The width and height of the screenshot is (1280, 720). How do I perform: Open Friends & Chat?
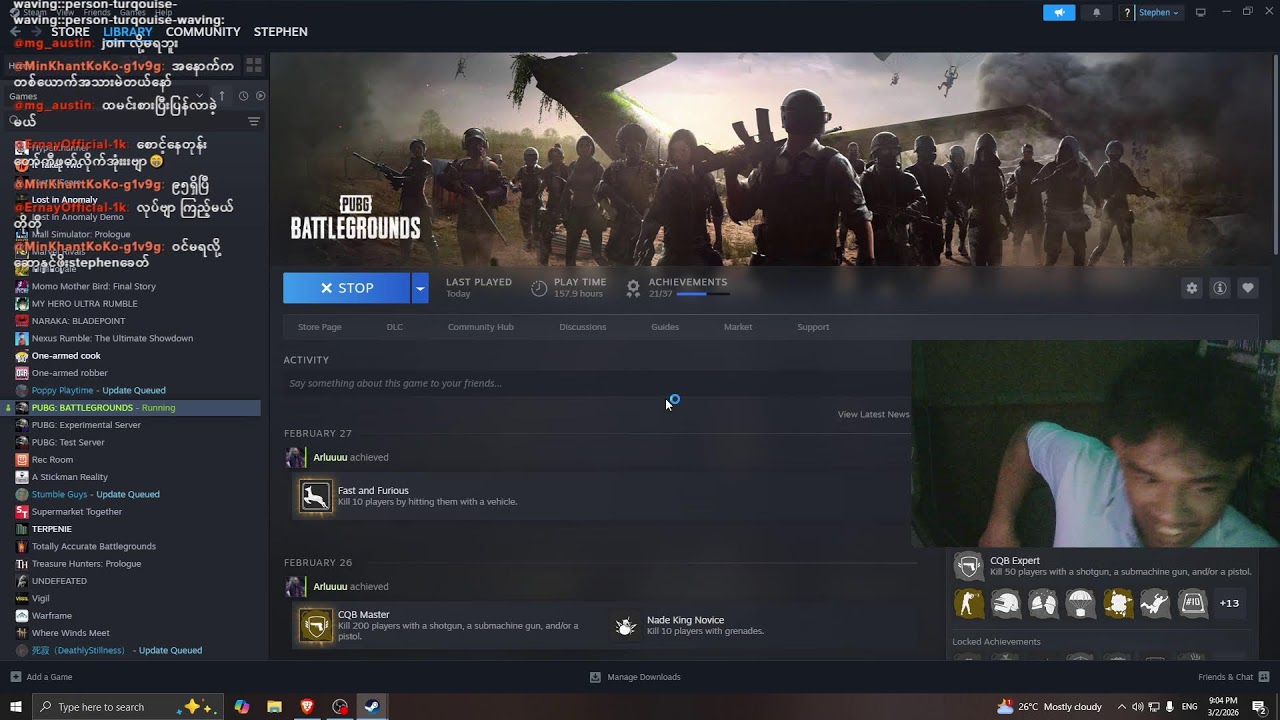coord(1232,677)
